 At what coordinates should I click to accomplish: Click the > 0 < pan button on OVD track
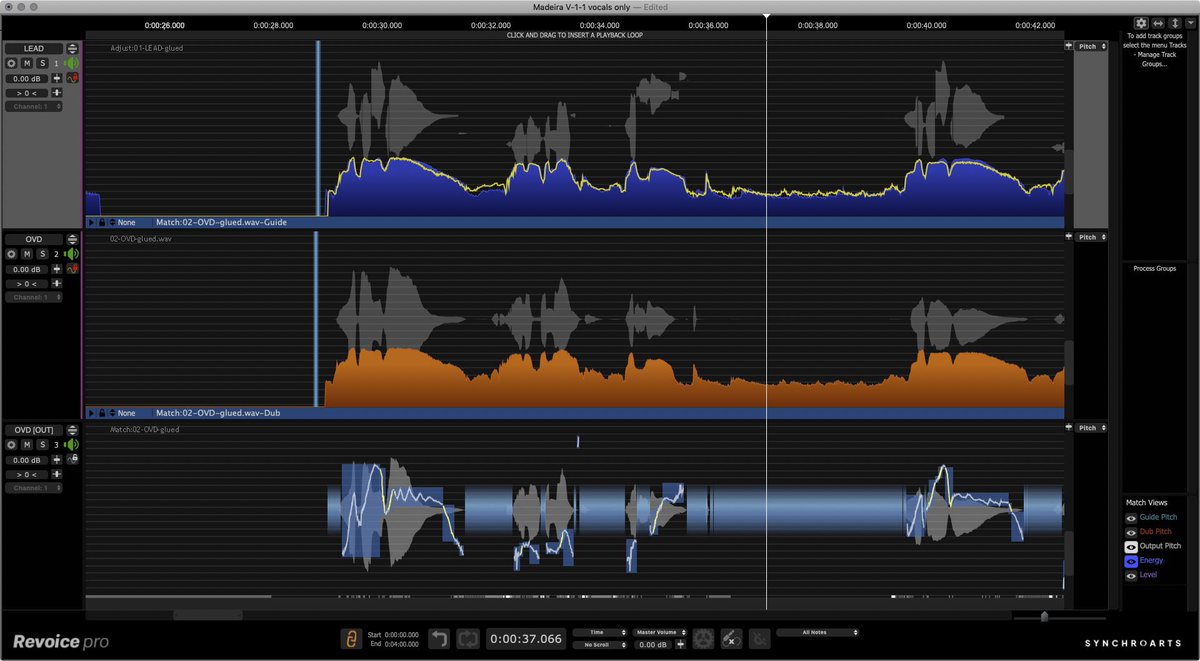click(x=26, y=283)
